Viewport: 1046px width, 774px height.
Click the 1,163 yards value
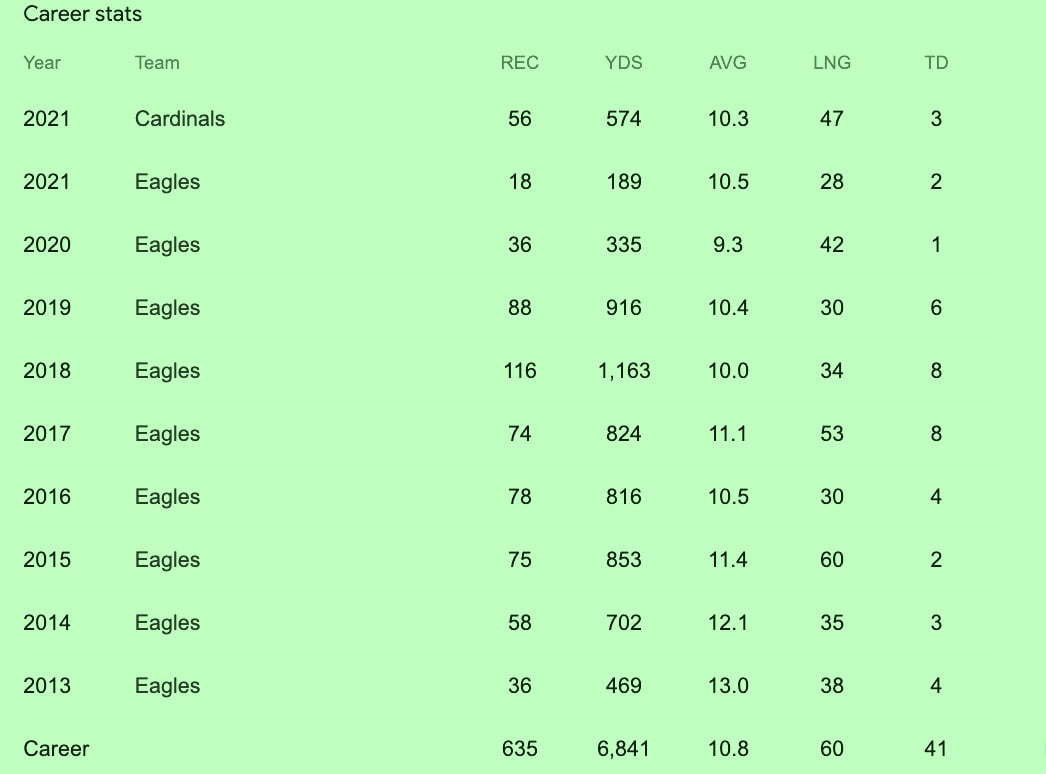pyautogui.click(x=624, y=371)
